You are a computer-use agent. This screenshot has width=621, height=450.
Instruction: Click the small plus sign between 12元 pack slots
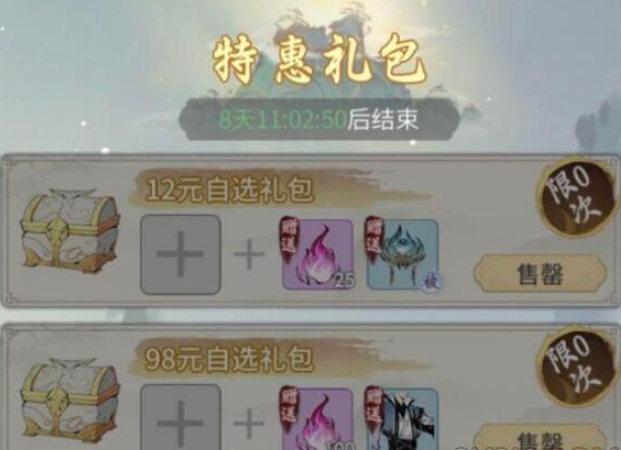[249, 254]
